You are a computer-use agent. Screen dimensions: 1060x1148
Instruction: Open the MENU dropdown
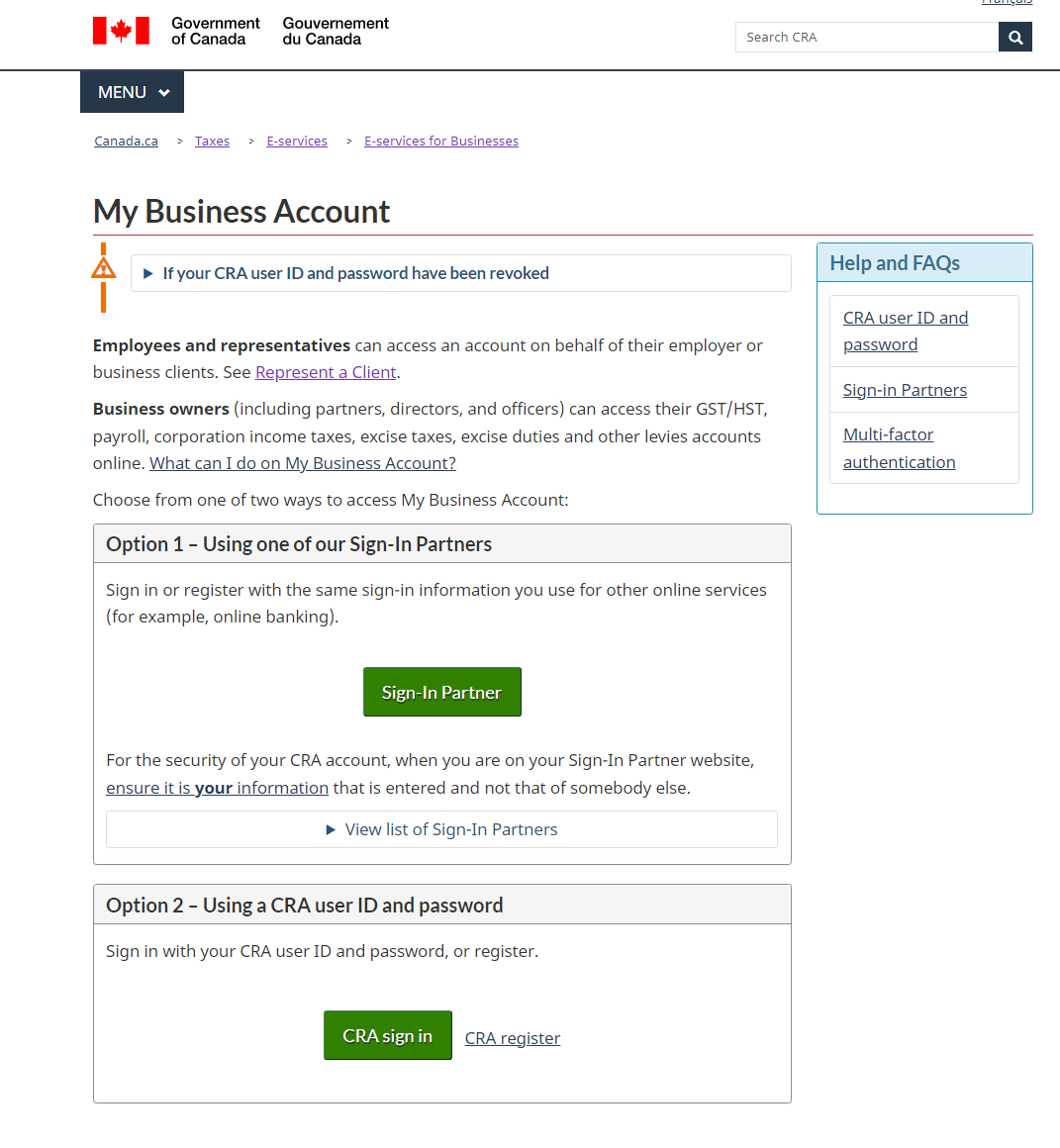(x=133, y=92)
